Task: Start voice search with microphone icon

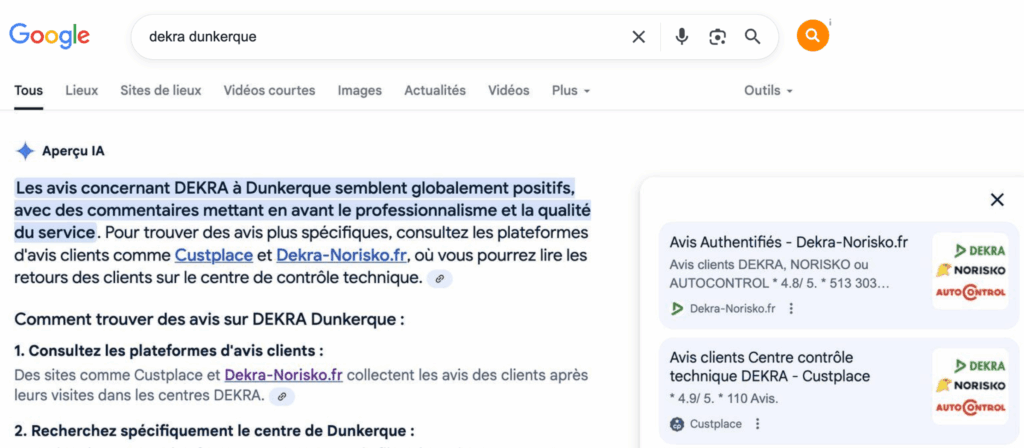Action: pos(682,37)
